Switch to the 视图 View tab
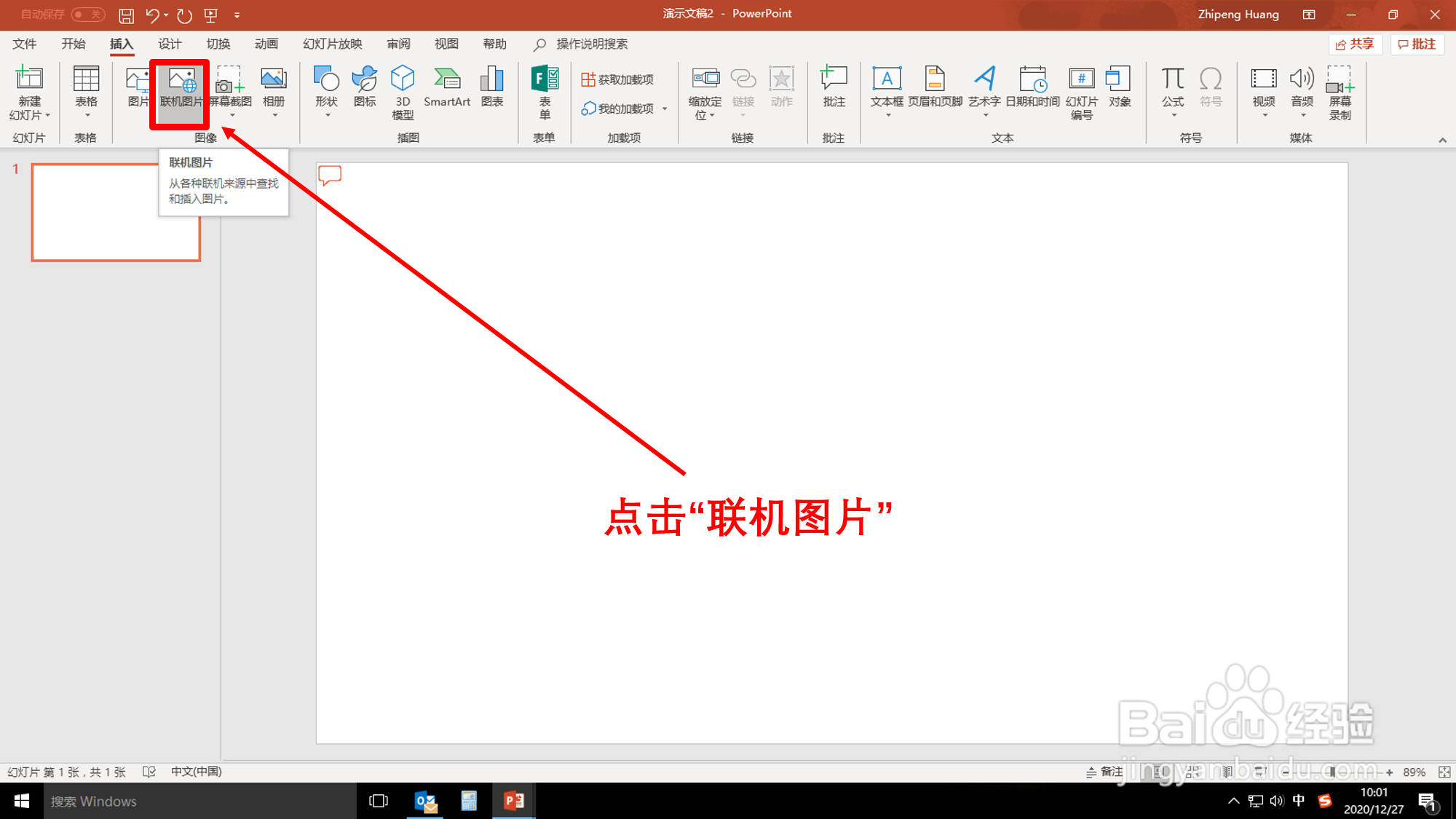Viewport: 1456px width, 819px height. tap(446, 44)
